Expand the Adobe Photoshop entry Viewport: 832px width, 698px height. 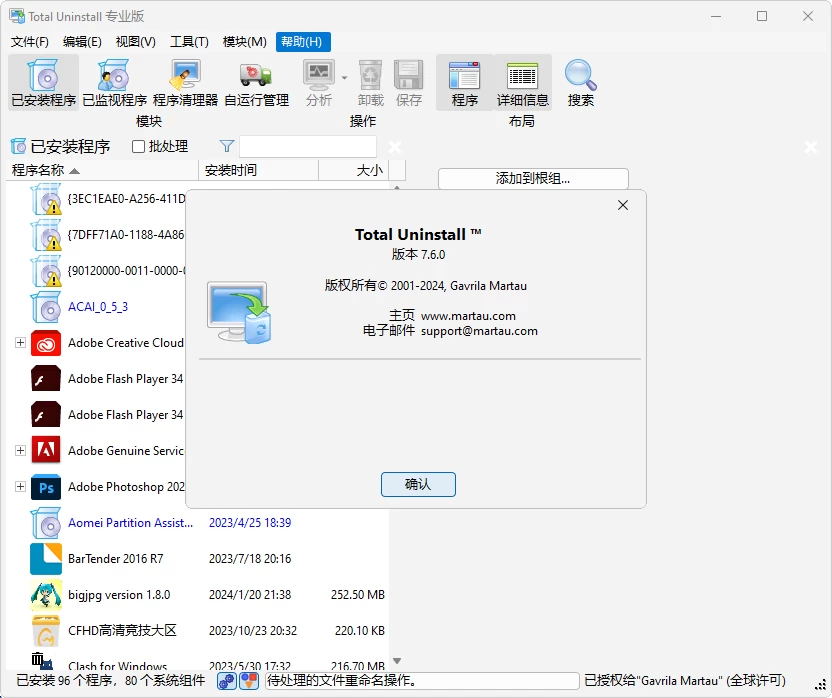(20, 486)
